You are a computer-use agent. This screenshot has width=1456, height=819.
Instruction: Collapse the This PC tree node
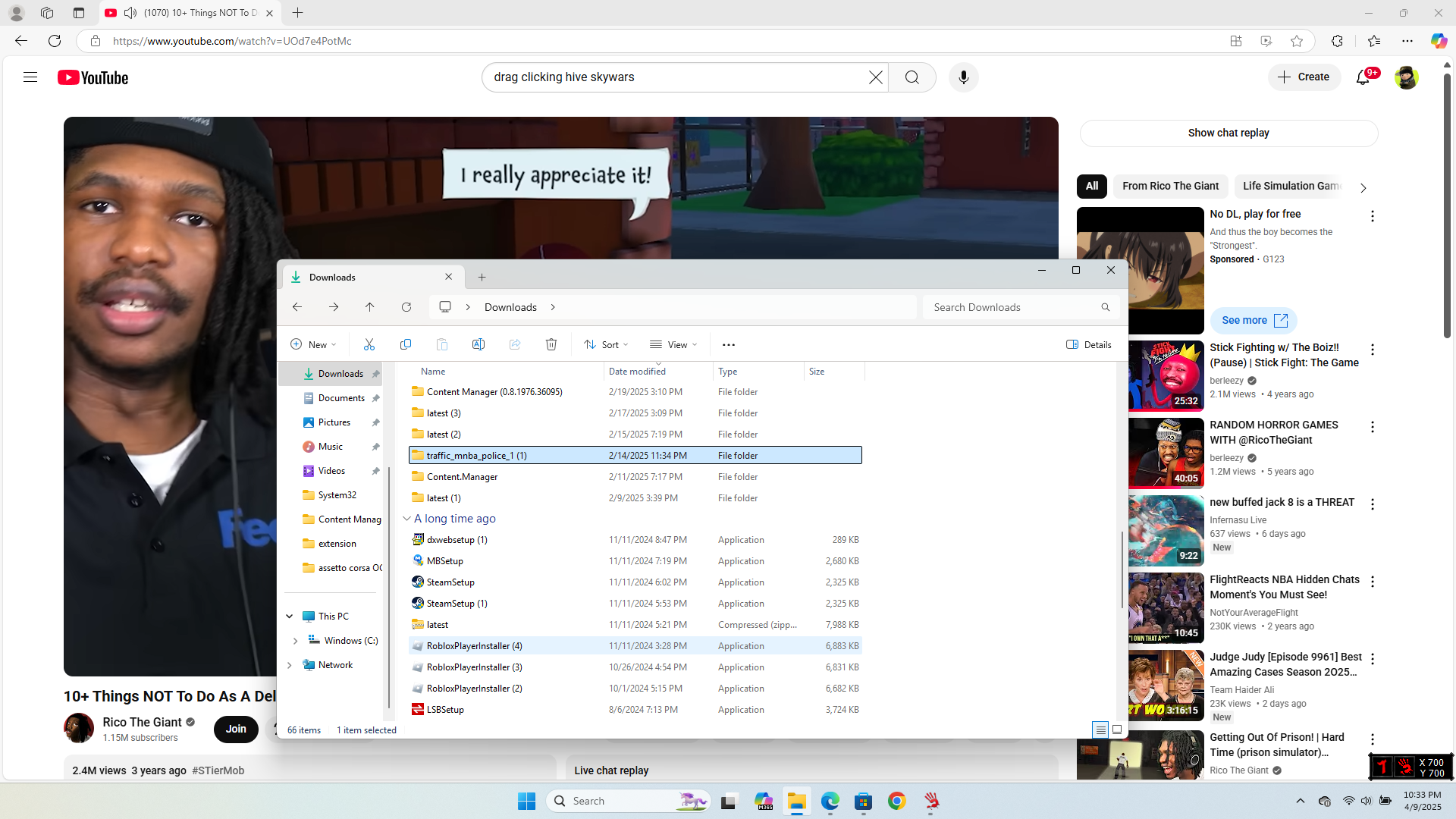(x=290, y=617)
